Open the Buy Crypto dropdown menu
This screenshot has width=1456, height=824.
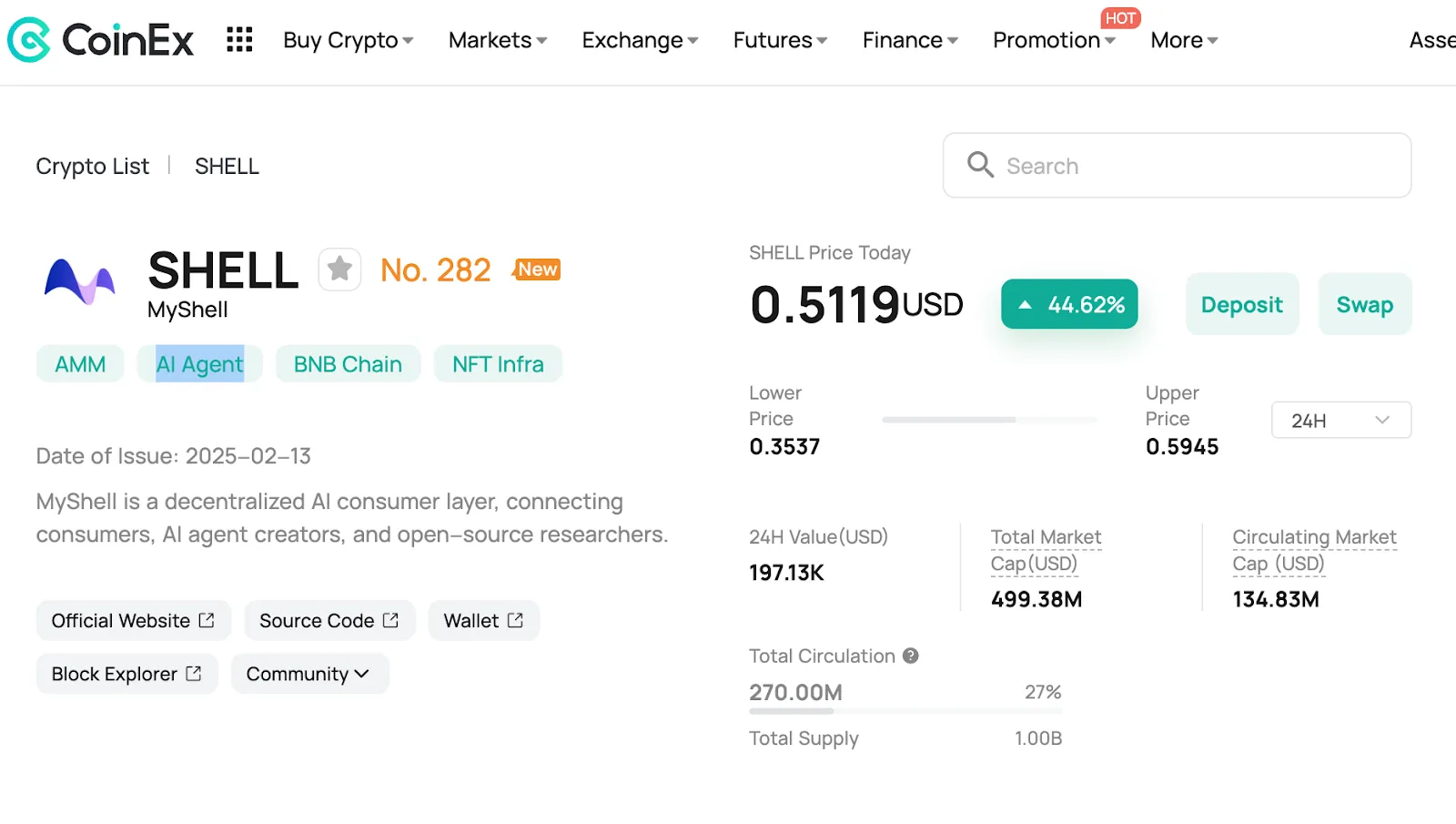(x=349, y=40)
